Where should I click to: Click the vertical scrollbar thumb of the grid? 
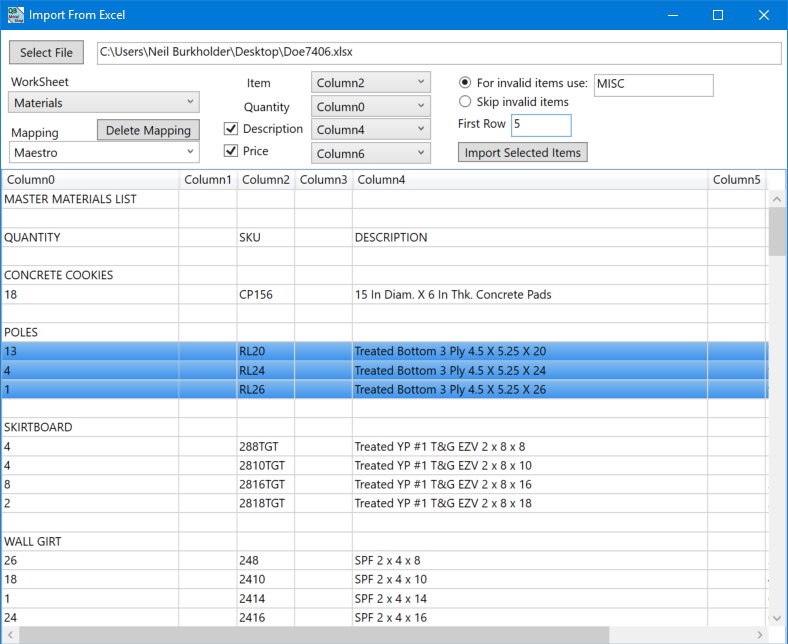point(777,230)
